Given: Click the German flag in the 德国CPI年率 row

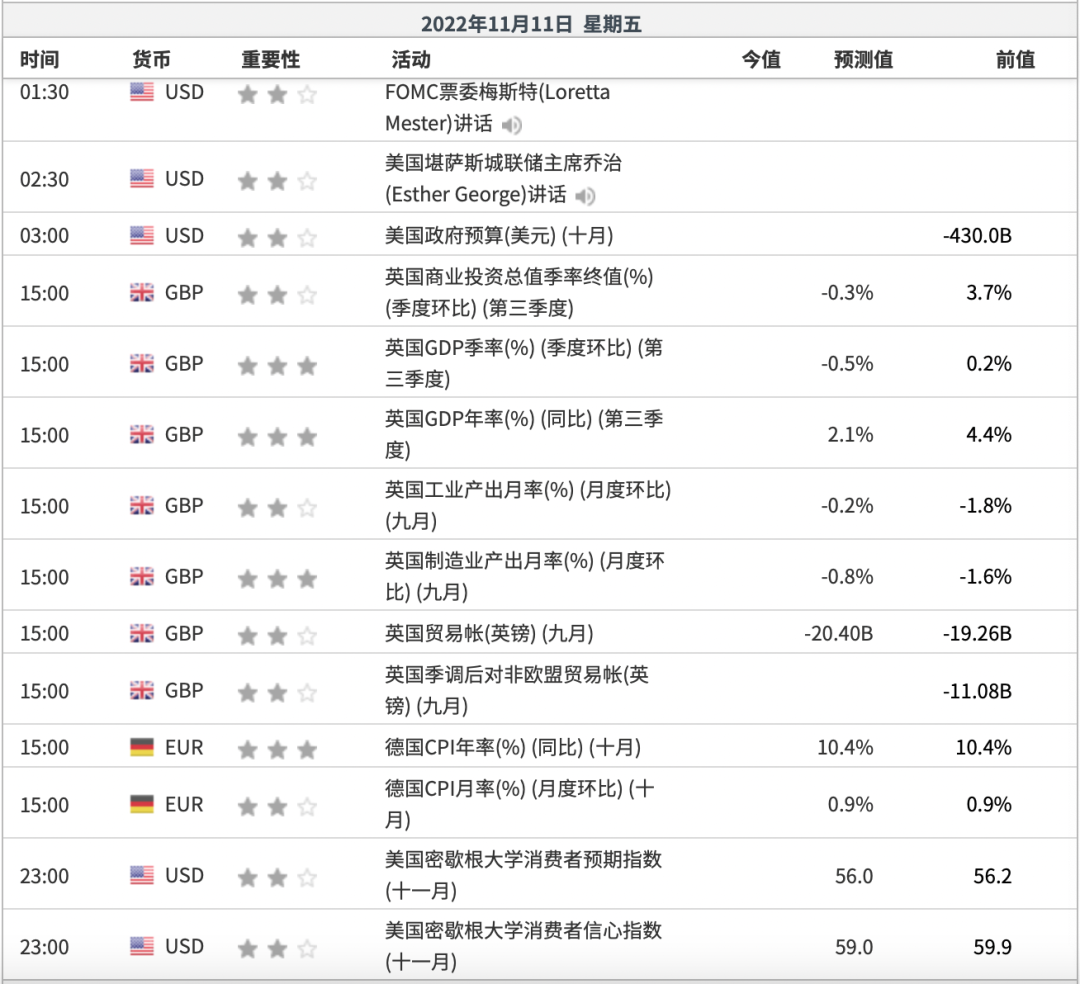Looking at the screenshot, I should tap(142, 747).
